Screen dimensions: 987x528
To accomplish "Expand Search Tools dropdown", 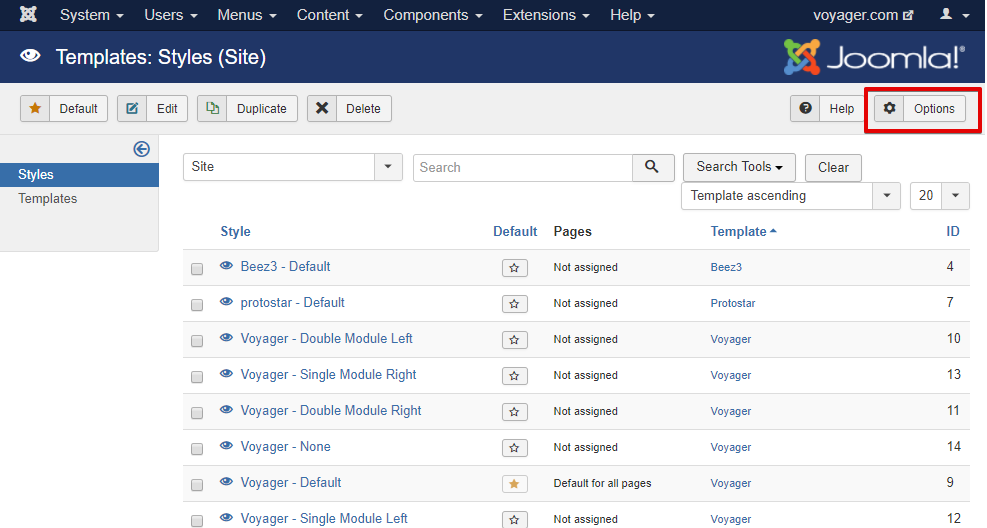I will point(739,167).
